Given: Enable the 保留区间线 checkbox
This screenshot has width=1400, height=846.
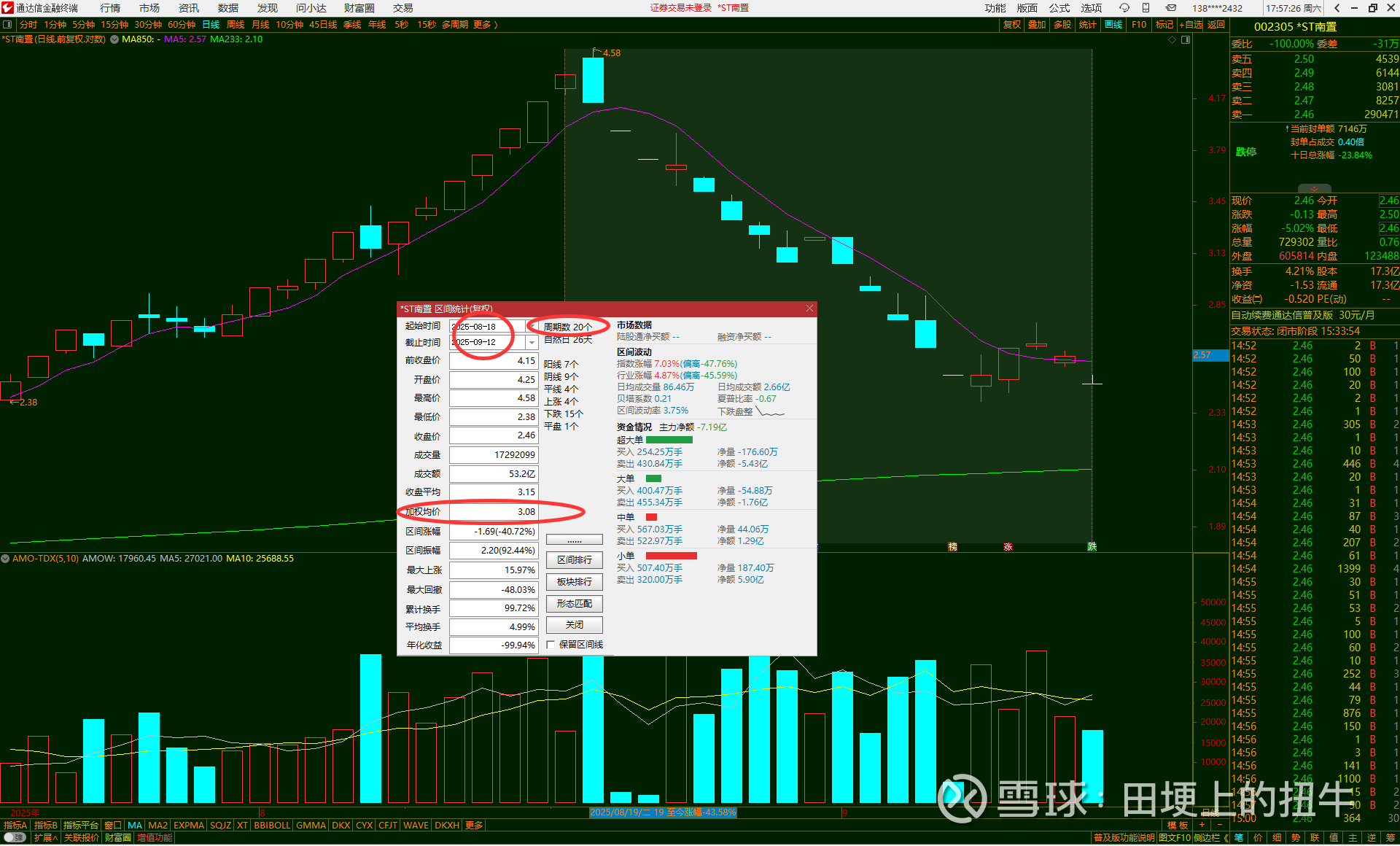Looking at the screenshot, I should 551,645.
